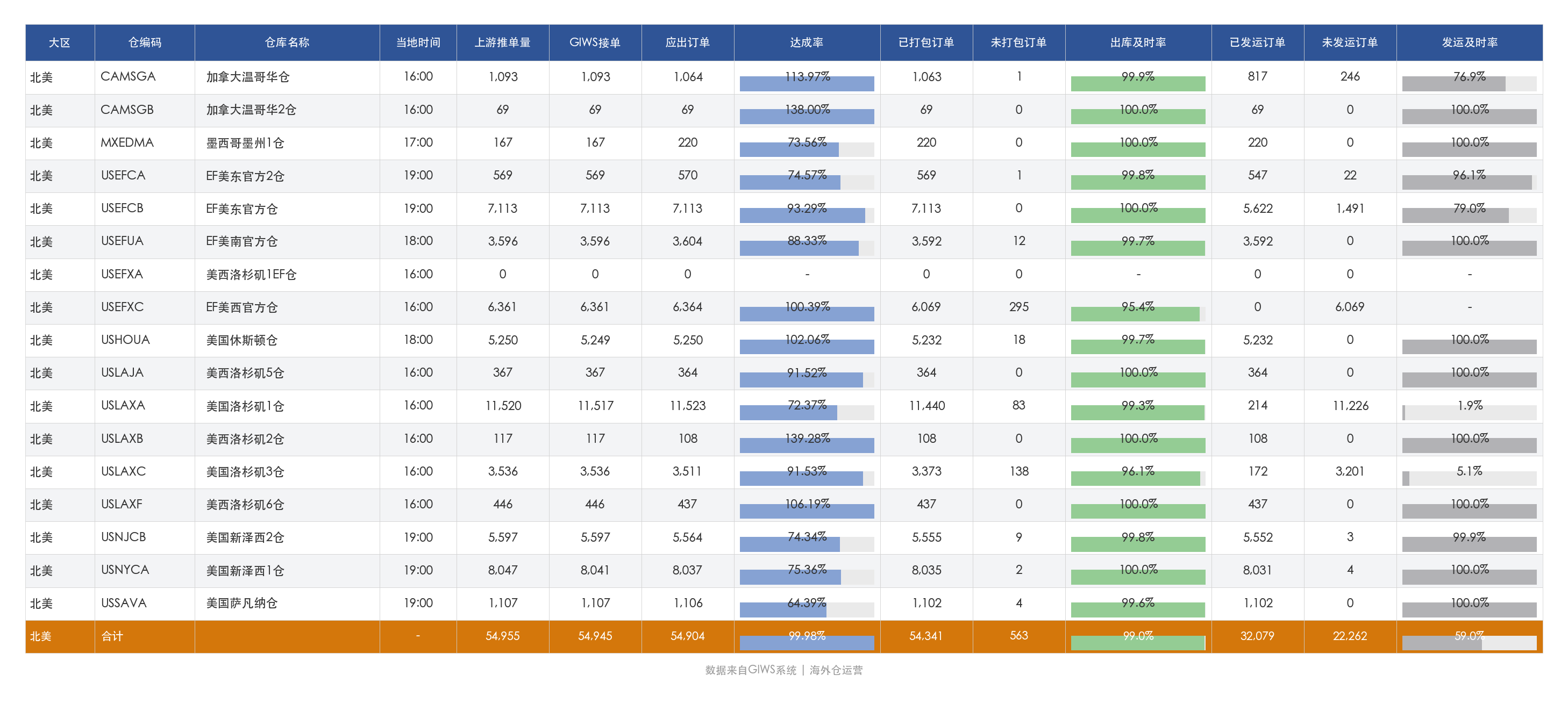1568x711 pixels.
Task: Click the 1.9% shipping rate bar
Action: tap(1469, 412)
